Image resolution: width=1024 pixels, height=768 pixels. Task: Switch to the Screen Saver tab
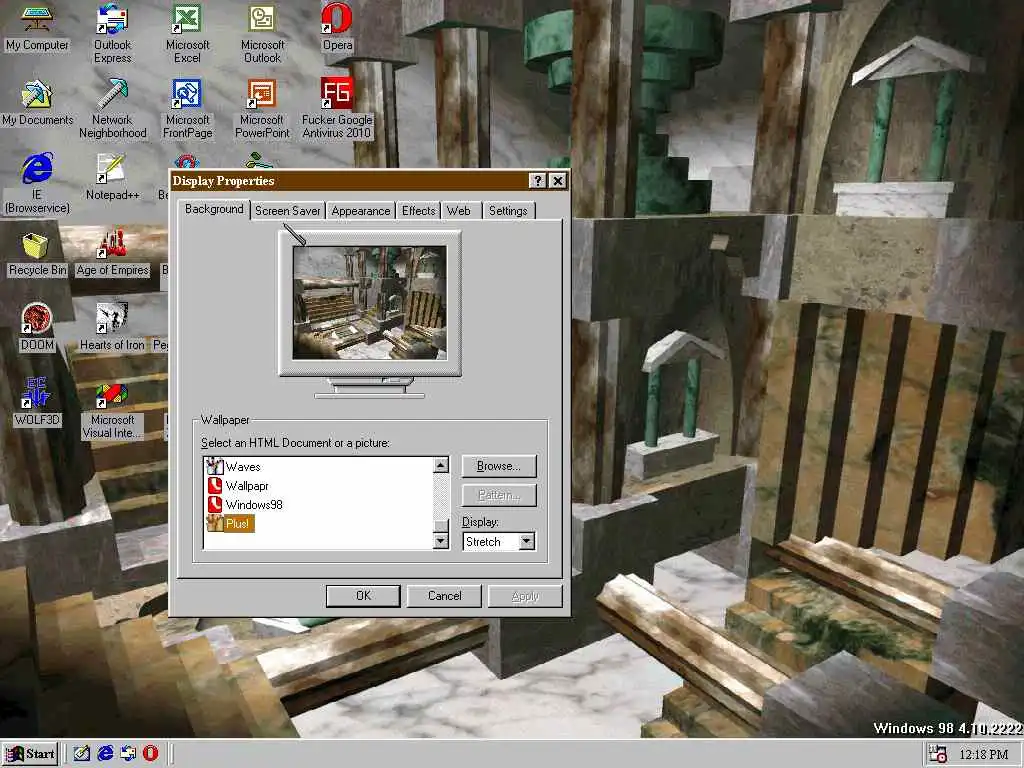pos(287,210)
